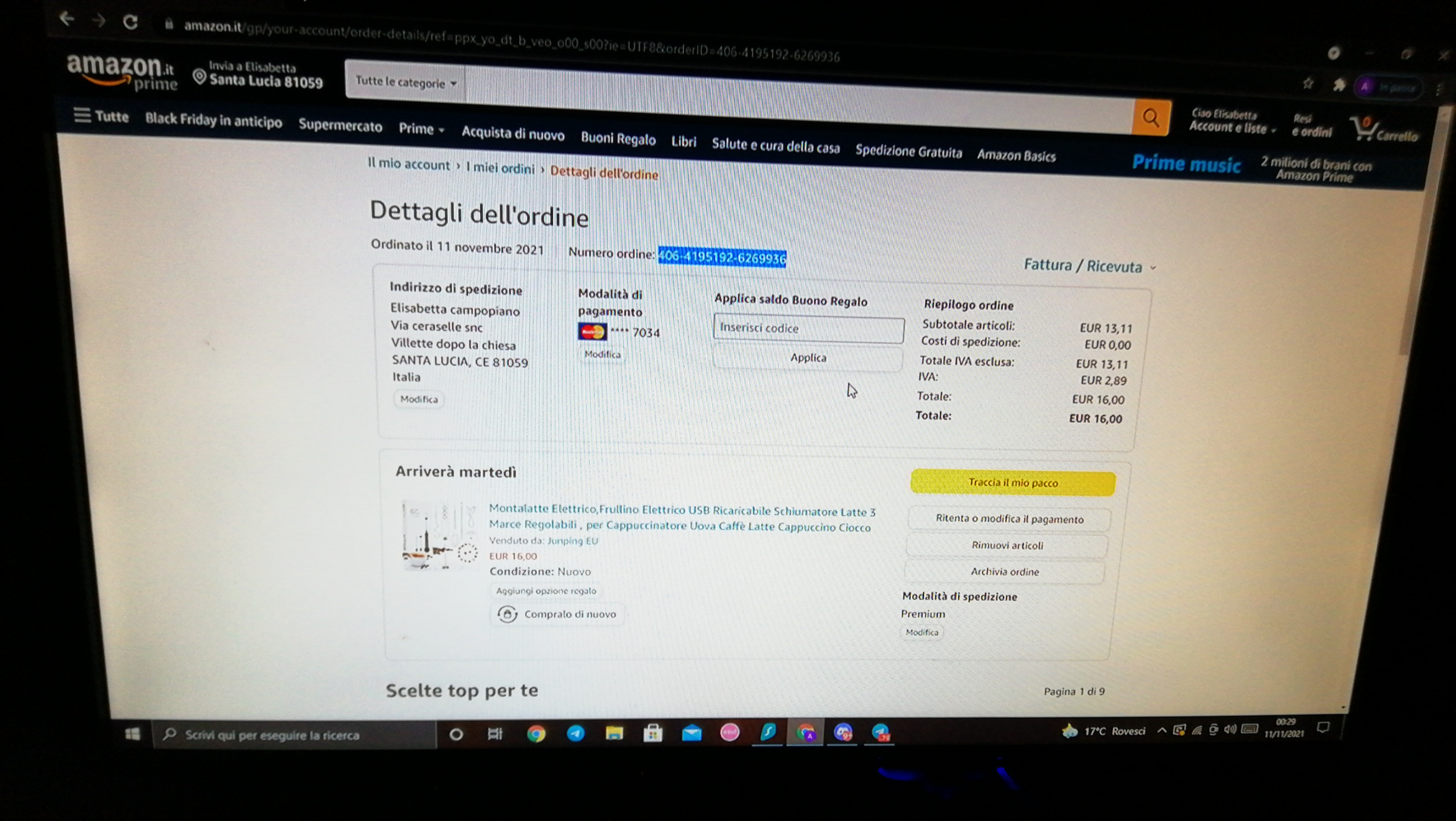
Task: Expand Tutte le categorie dropdown
Action: [x=405, y=83]
